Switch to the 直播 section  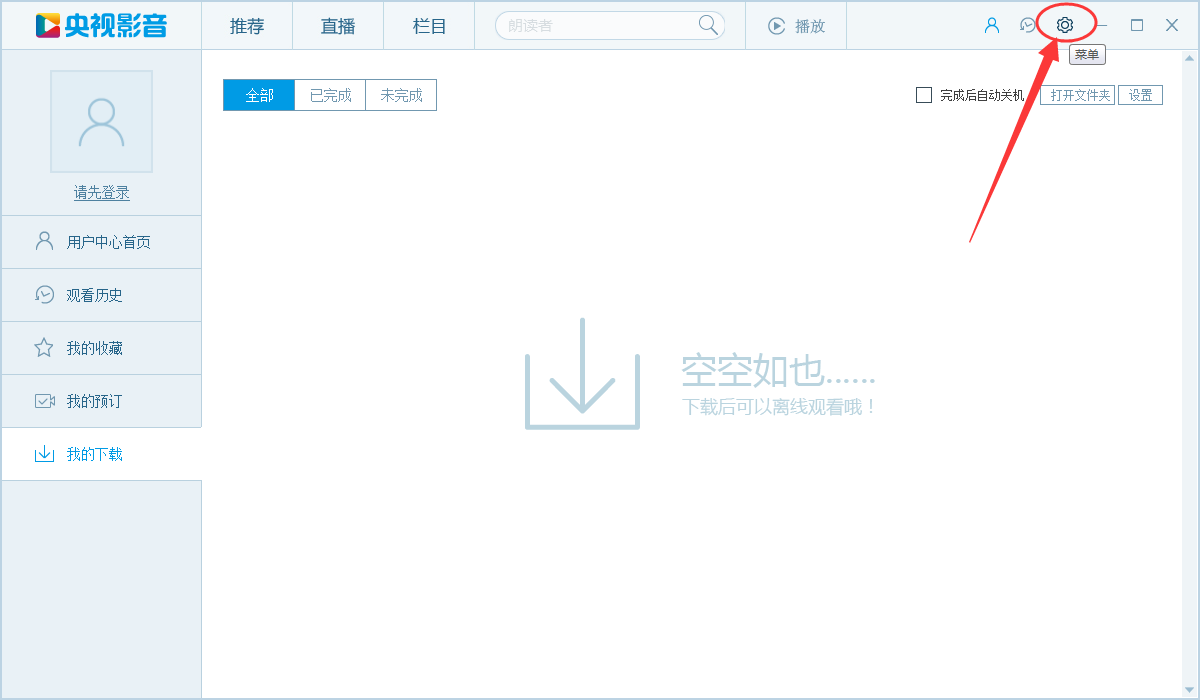pyautogui.click(x=337, y=26)
